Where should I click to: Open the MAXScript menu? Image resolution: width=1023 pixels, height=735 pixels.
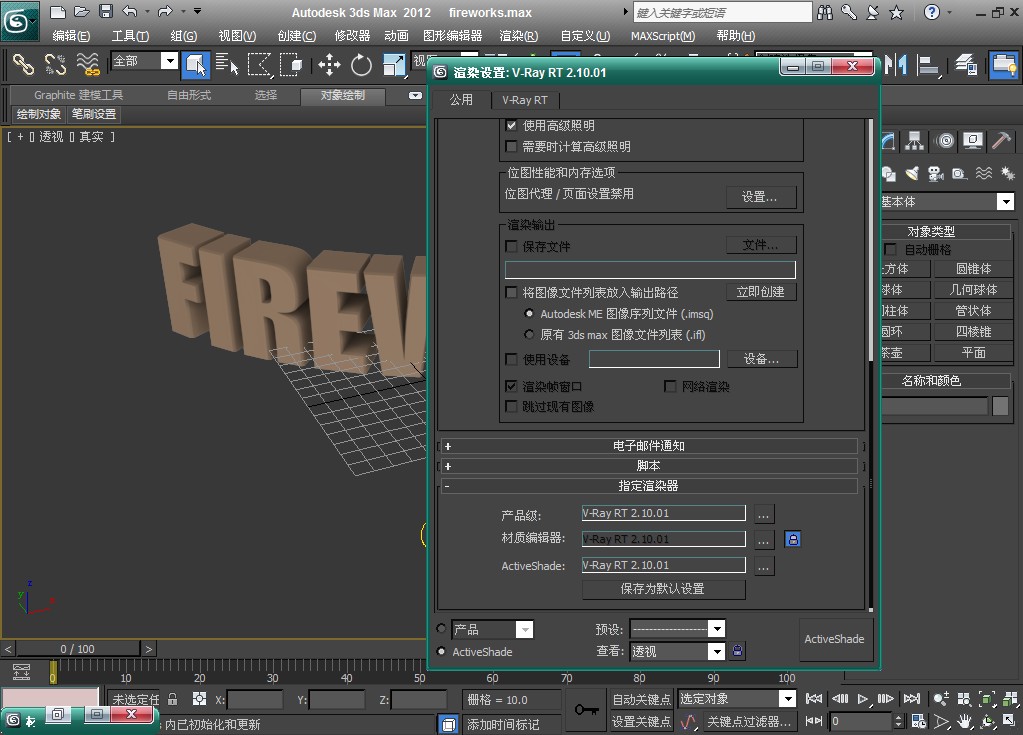[663, 36]
